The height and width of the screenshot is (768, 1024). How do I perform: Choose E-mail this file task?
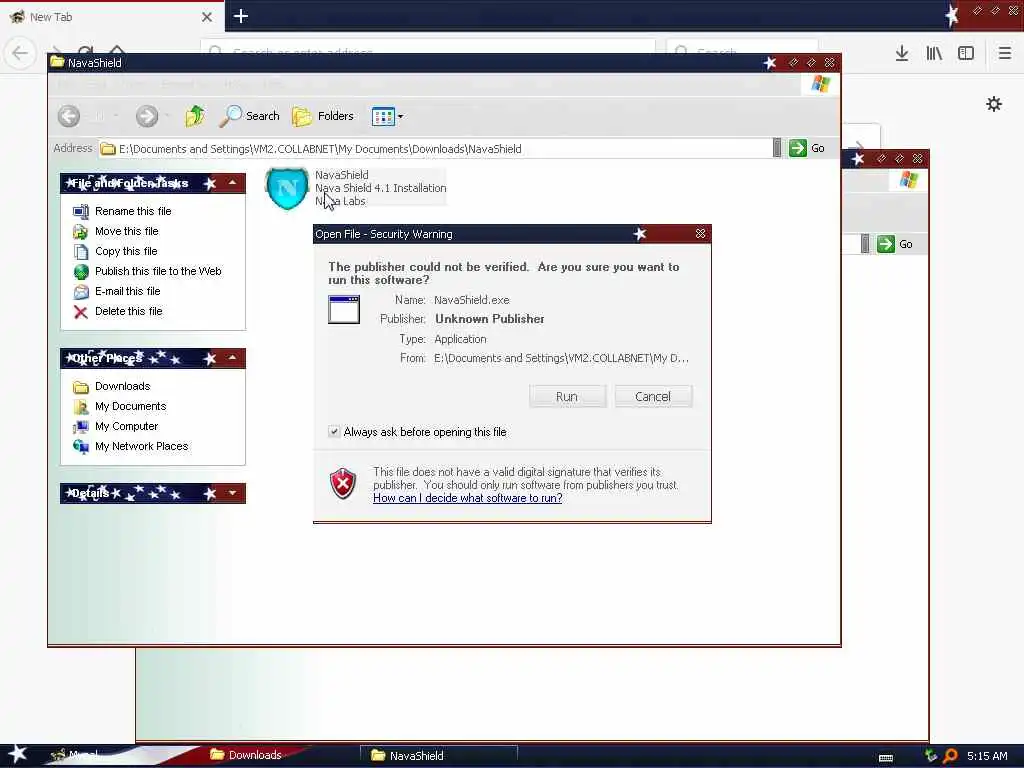click(x=127, y=291)
